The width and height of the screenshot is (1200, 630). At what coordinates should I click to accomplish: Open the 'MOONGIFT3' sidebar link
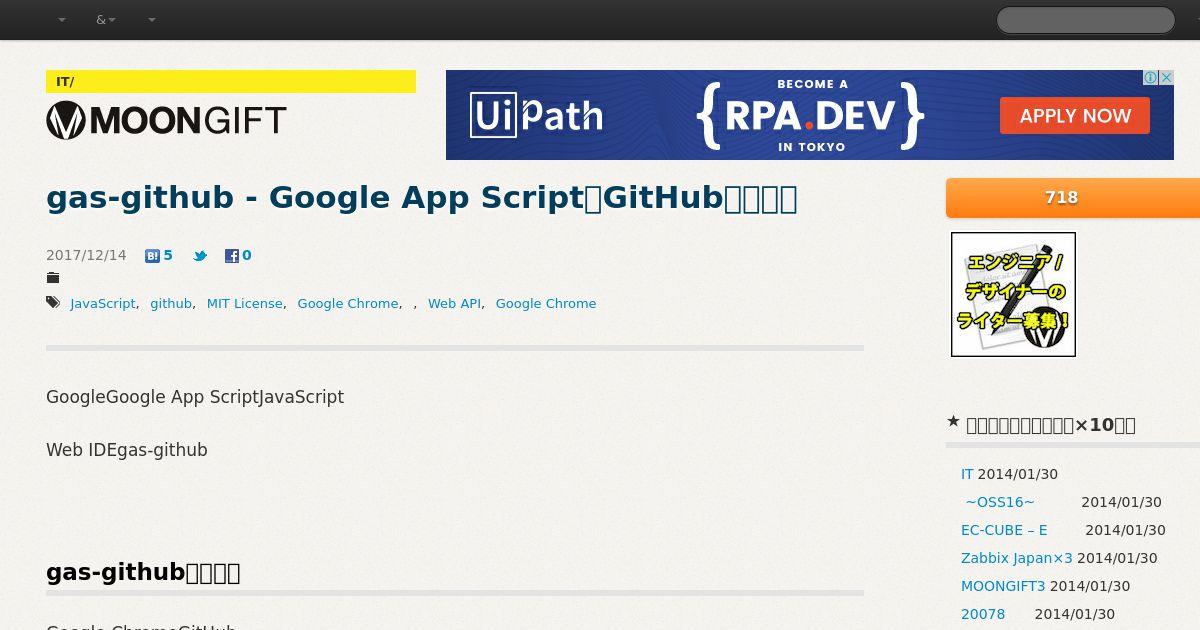pos(1003,586)
